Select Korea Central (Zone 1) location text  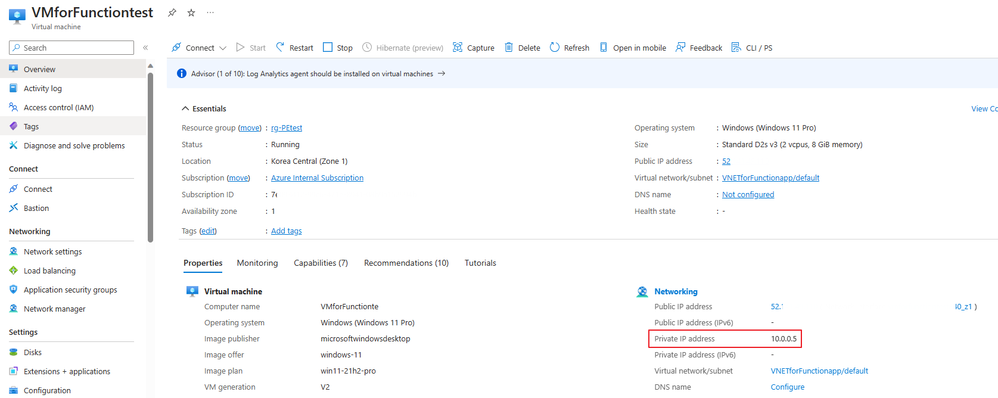(x=309, y=161)
